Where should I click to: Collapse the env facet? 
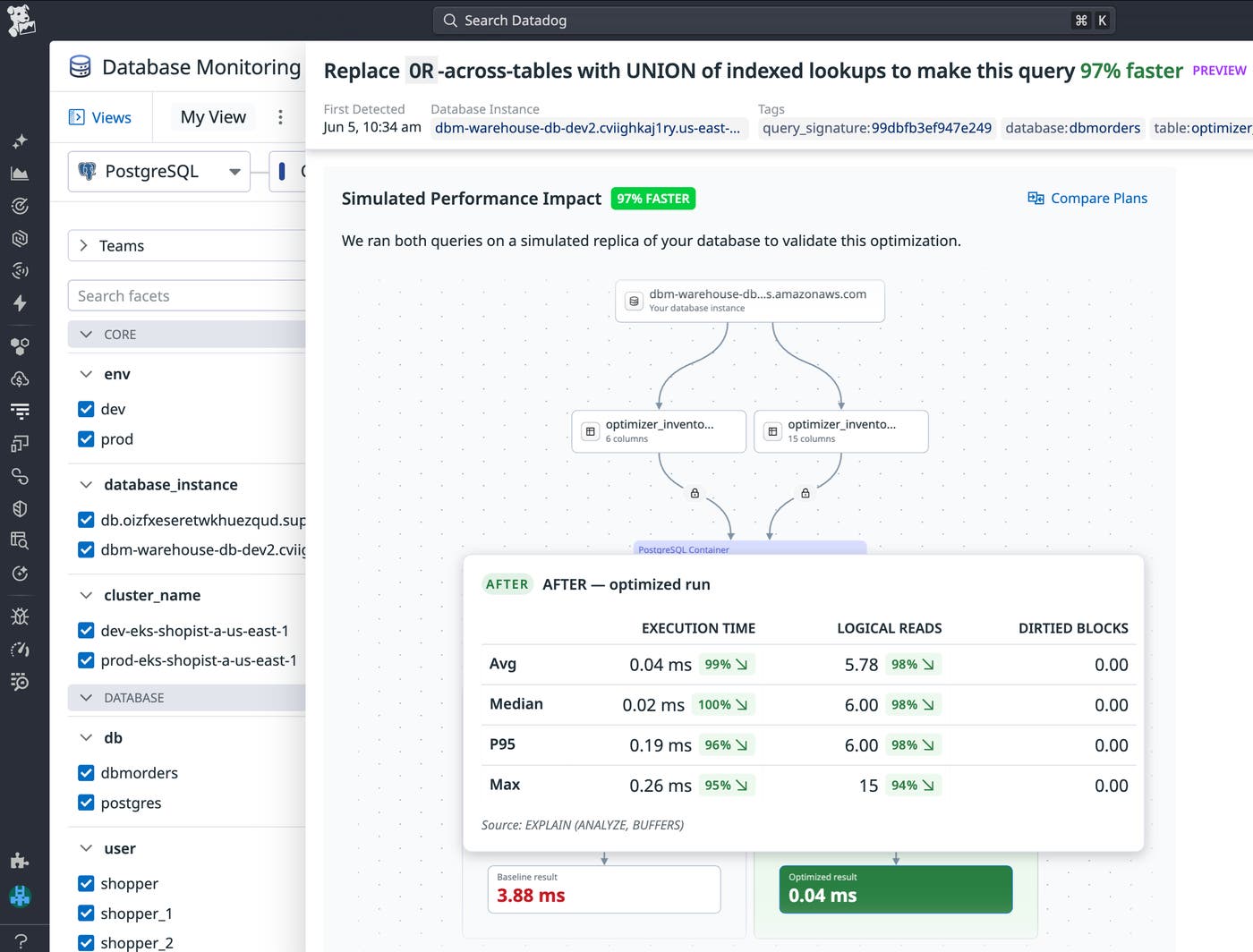click(86, 374)
